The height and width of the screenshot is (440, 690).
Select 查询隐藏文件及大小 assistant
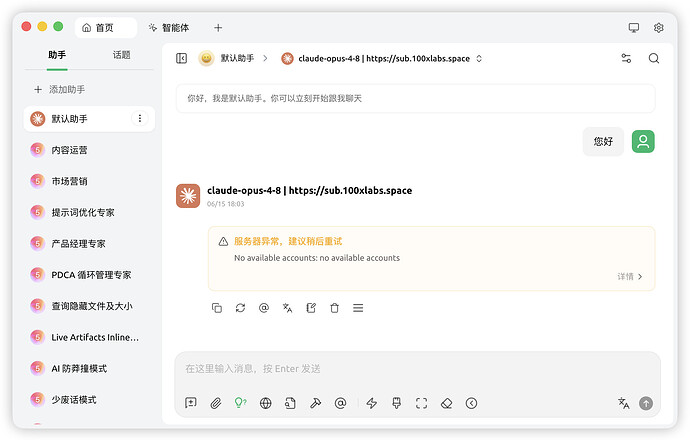(89, 306)
